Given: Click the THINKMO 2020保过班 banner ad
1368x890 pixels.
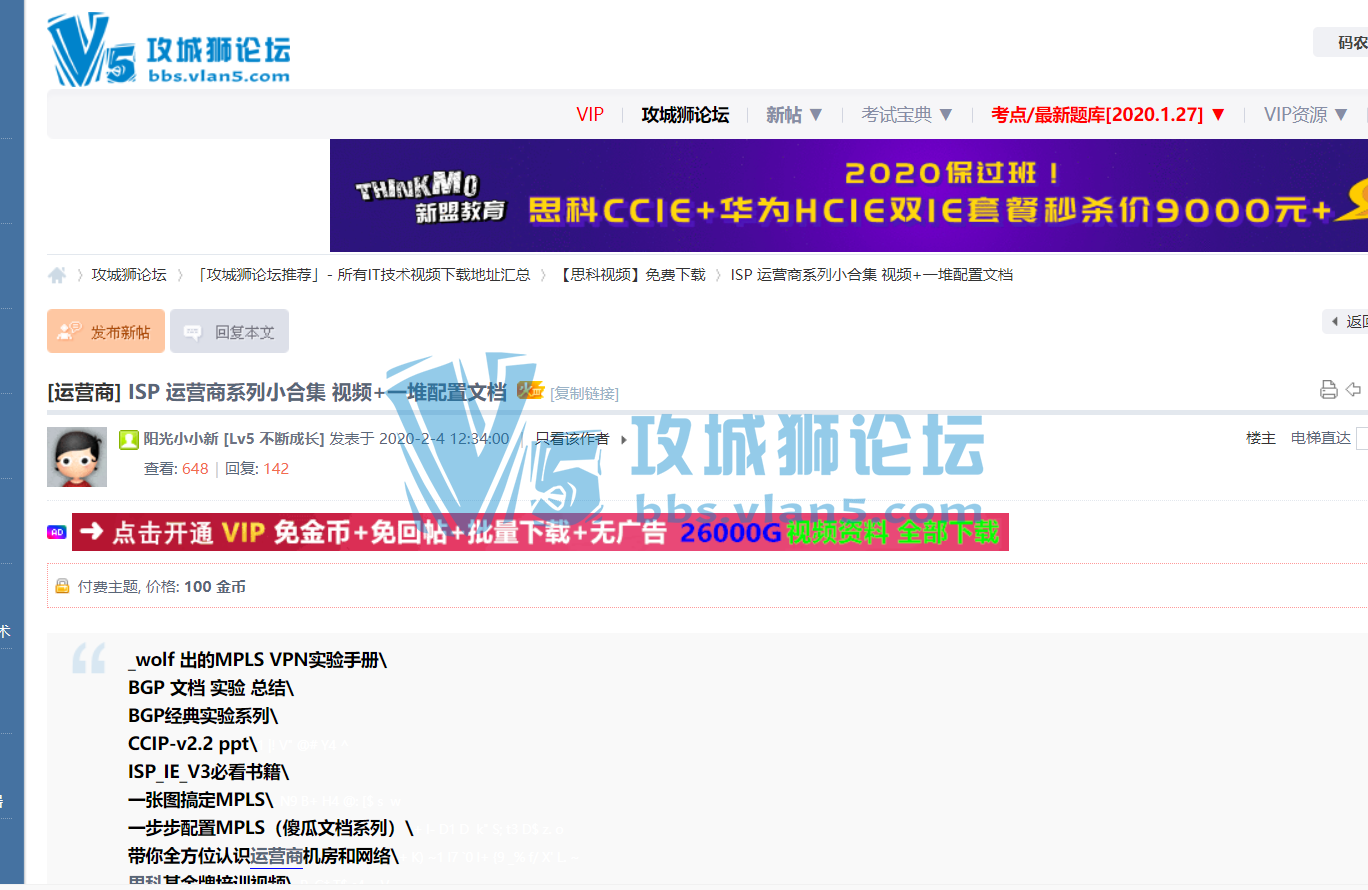Looking at the screenshot, I should (849, 195).
